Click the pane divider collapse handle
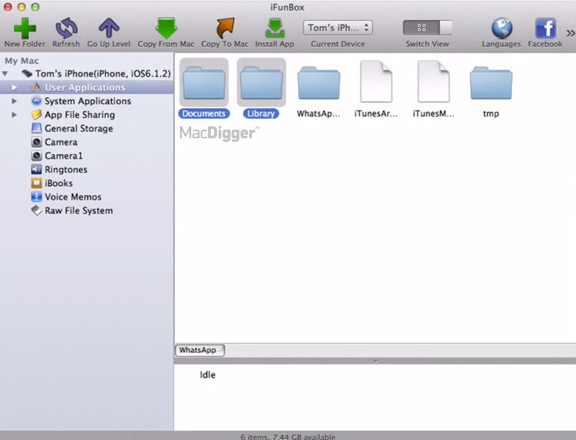 [x=375, y=361]
